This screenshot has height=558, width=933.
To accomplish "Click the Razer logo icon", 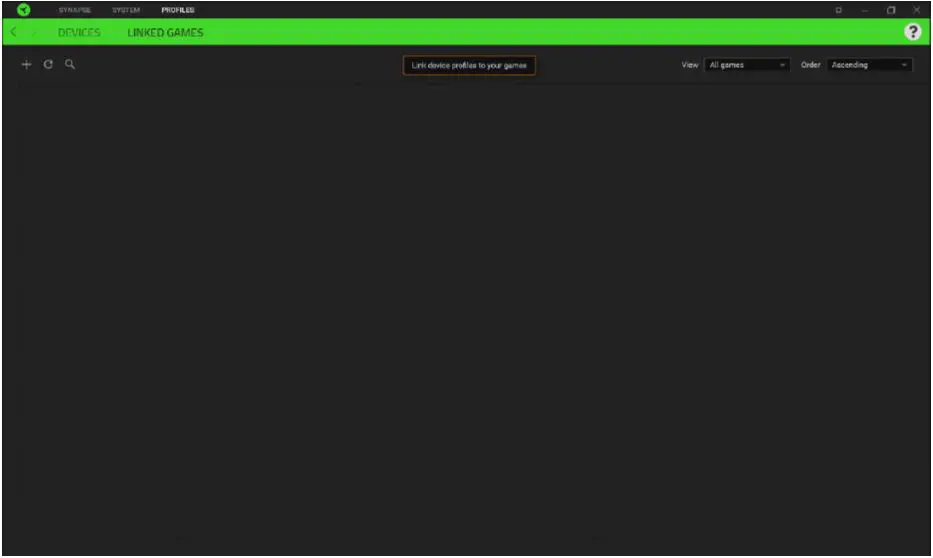I will [x=23, y=10].
